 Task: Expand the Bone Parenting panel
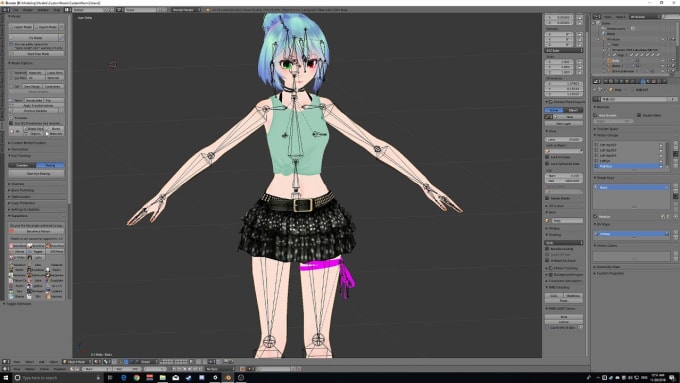coord(22,190)
